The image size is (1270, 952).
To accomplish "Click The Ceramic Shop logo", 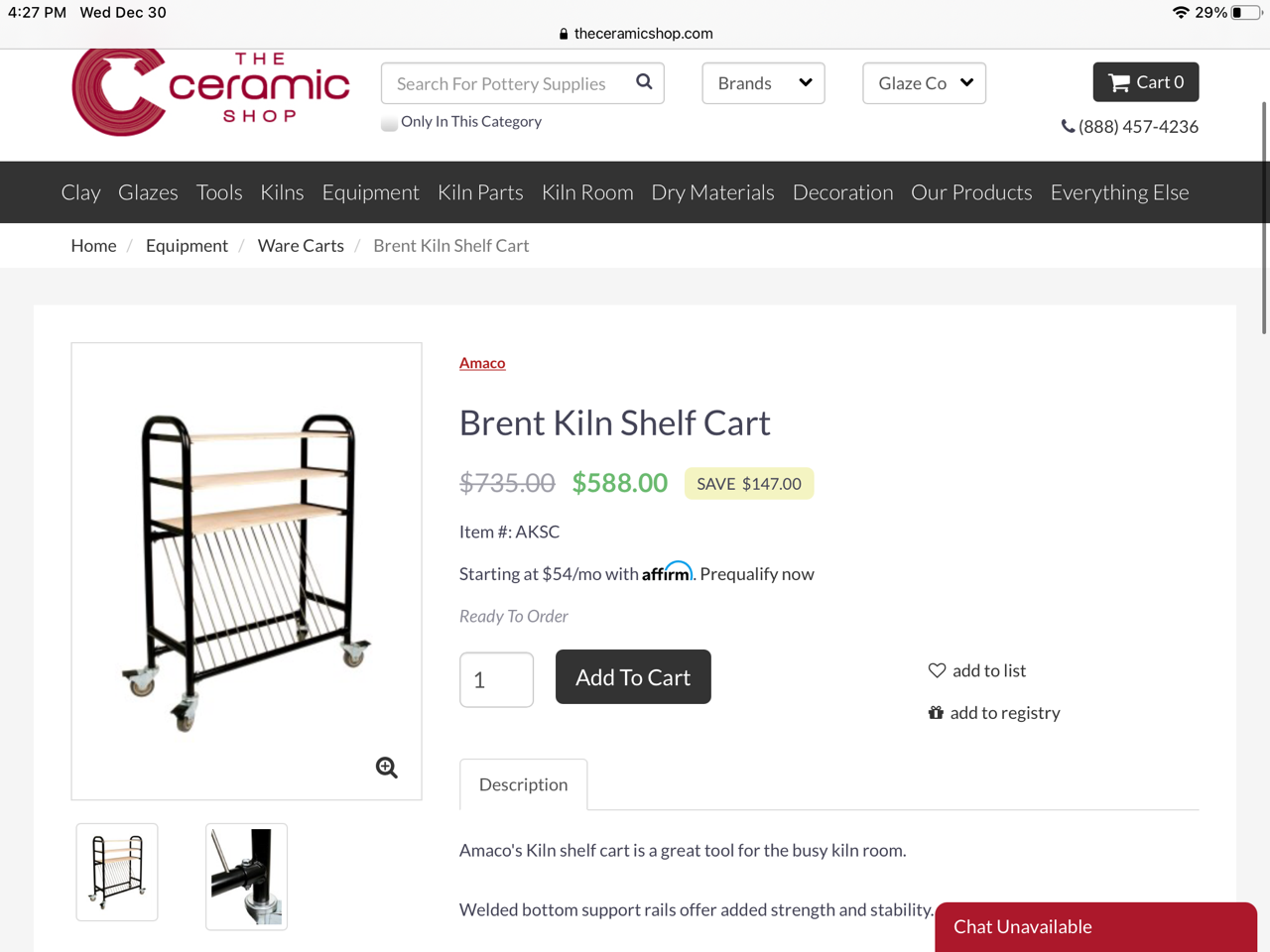I will [208, 89].
